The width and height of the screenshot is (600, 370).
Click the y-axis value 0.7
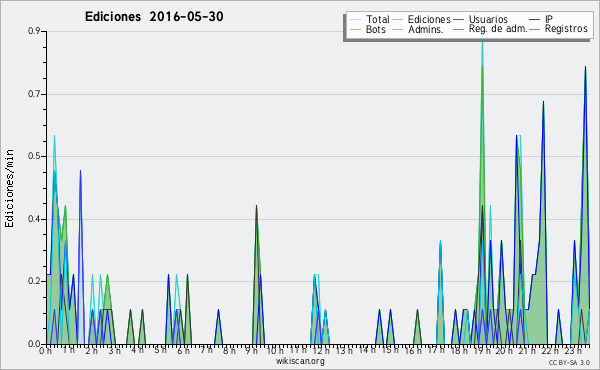click(x=34, y=94)
